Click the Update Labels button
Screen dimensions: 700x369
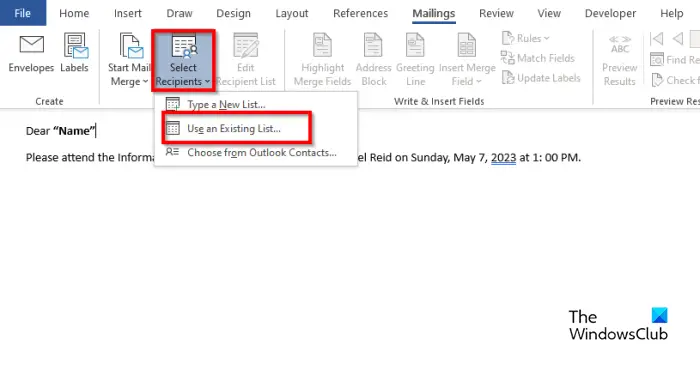coord(541,78)
